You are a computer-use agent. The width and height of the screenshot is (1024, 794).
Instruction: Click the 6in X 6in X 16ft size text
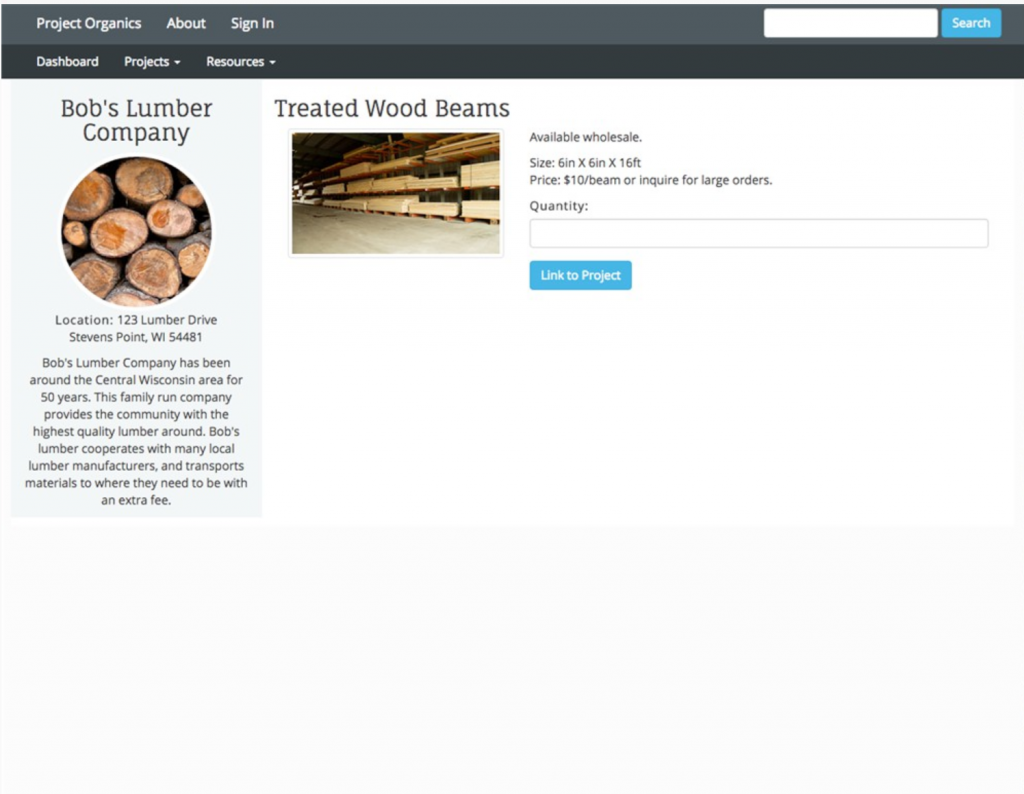pyautogui.click(x=585, y=162)
